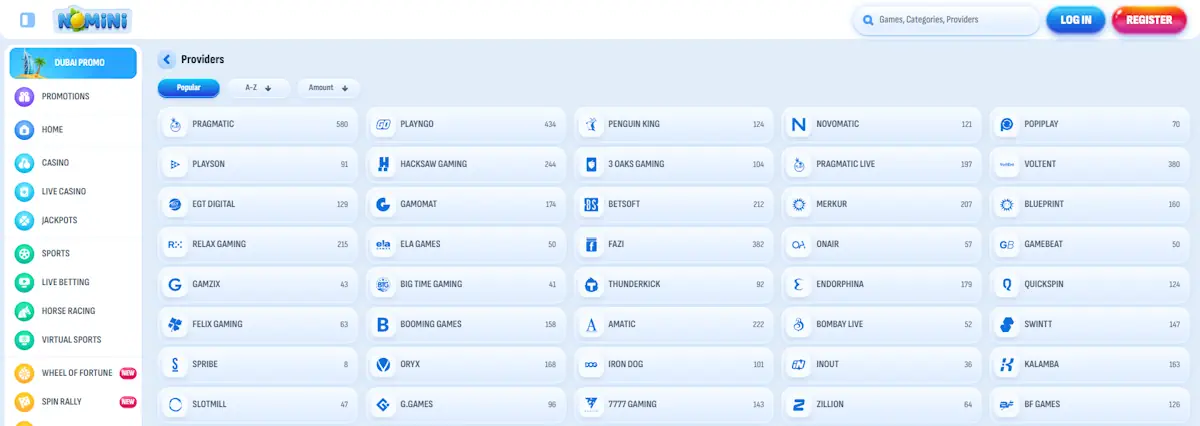
Task: Open the Nomini logo home link
Action: click(92, 19)
